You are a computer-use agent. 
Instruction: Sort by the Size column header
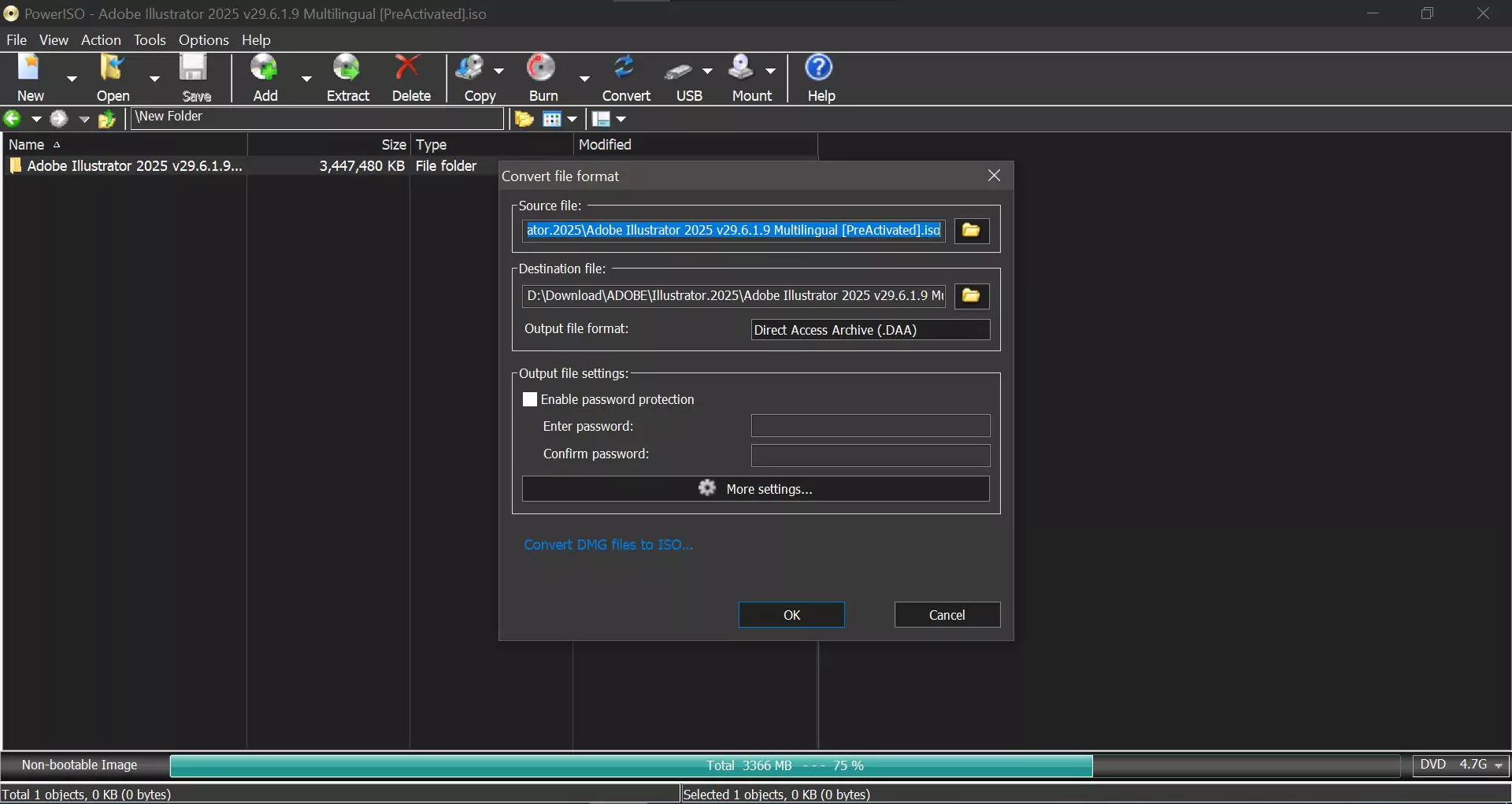pos(329,144)
